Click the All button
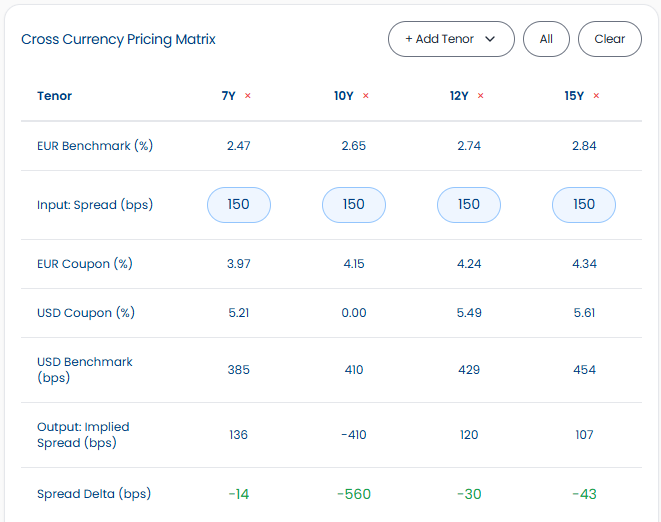 546,39
